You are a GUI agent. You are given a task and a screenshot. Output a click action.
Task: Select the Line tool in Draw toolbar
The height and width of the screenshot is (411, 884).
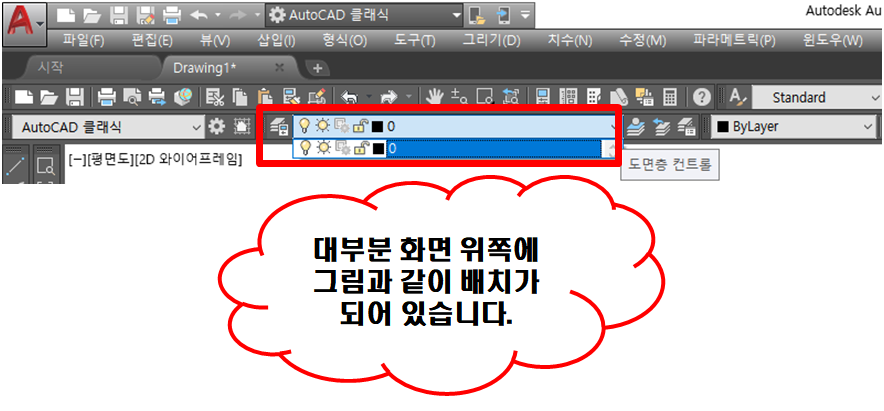tap(15, 166)
